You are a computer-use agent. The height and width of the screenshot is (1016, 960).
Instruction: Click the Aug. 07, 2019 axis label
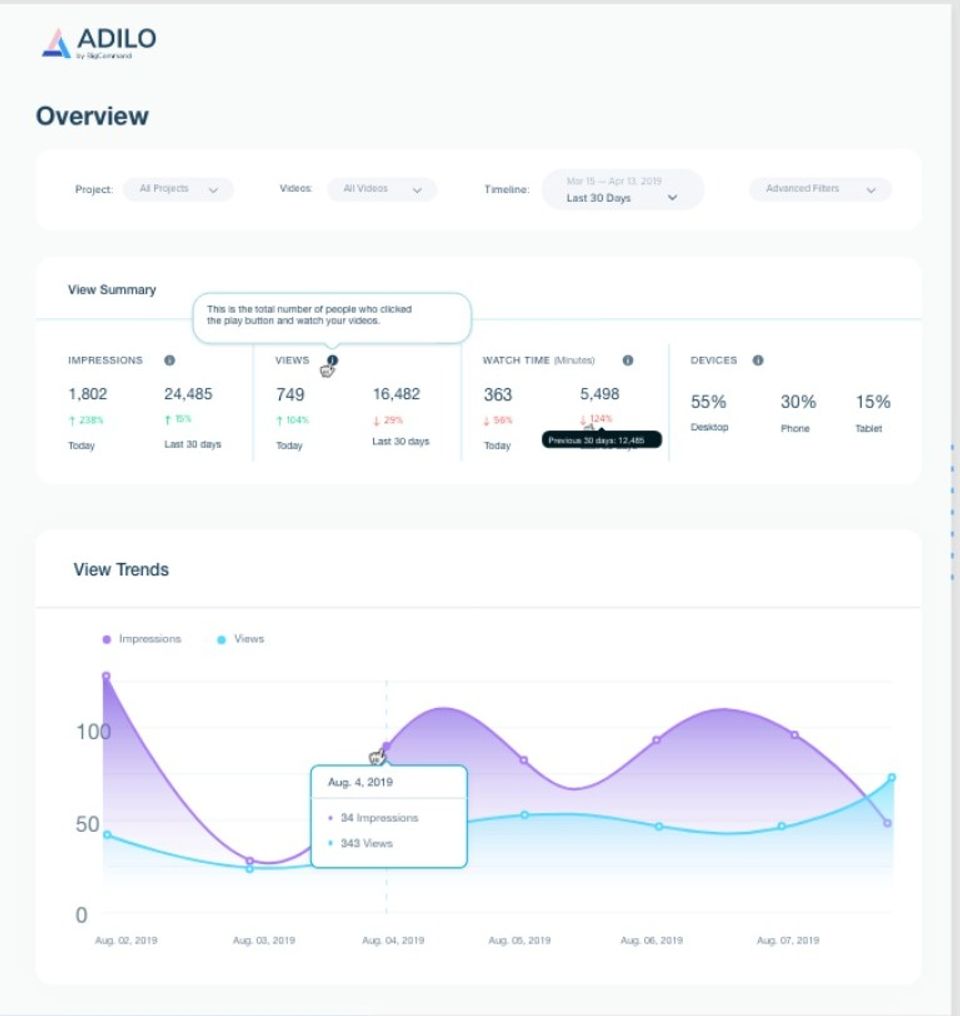coord(788,940)
